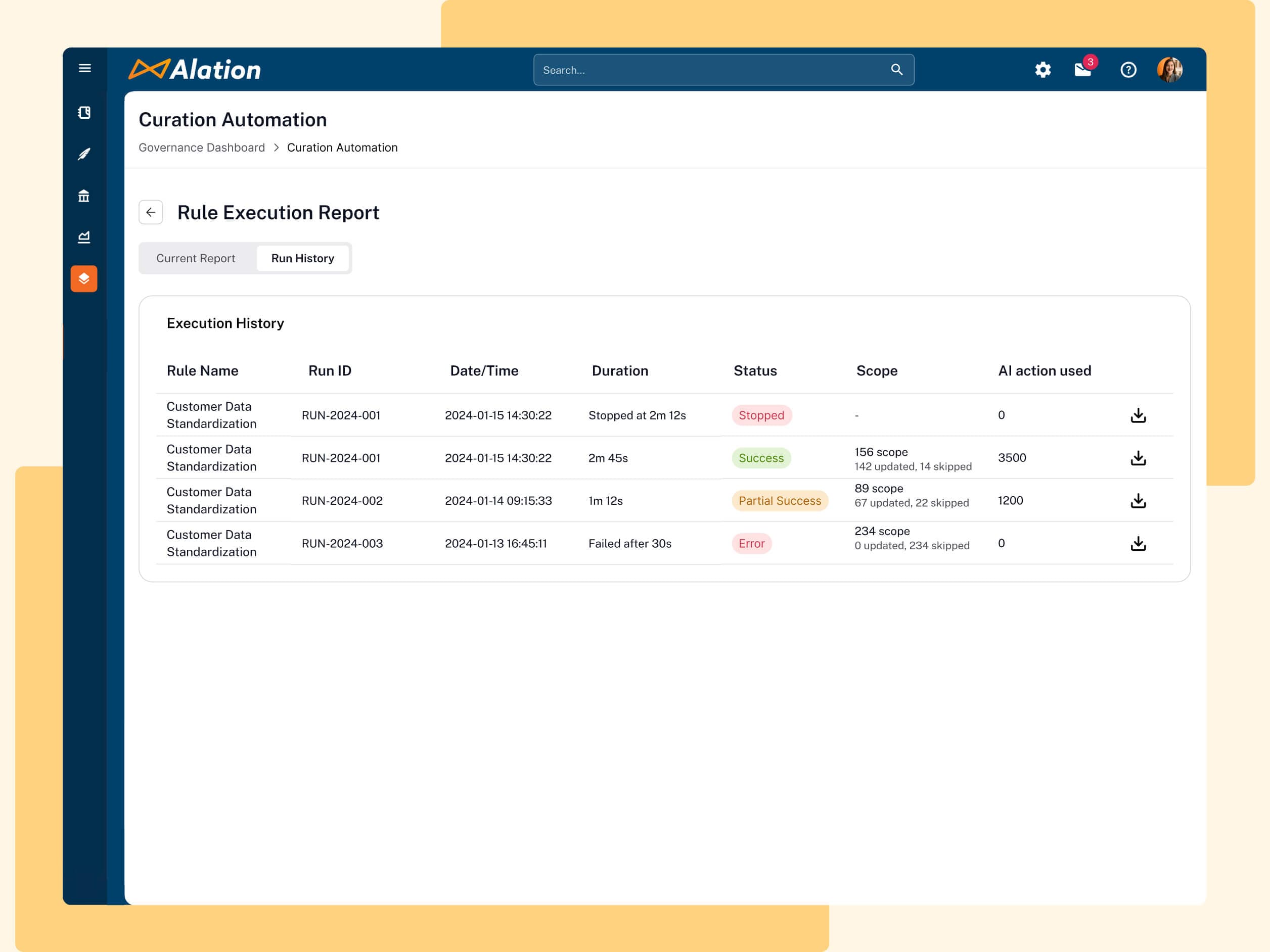Open the Governance Dashboard breadcrumb link
The height and width of the screenshot is (952, 1270).
coord(202,147)
